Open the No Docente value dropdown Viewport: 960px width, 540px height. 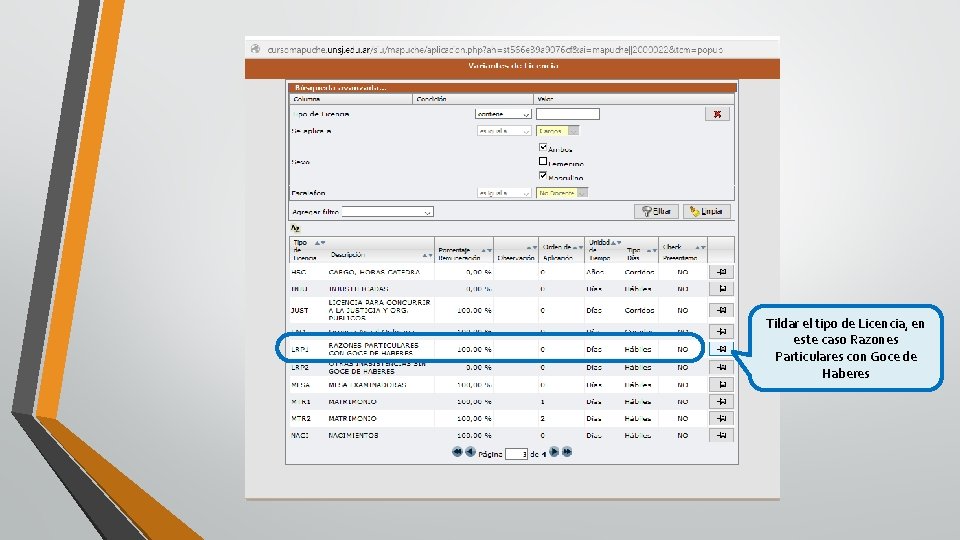click(x=561, y=193)
